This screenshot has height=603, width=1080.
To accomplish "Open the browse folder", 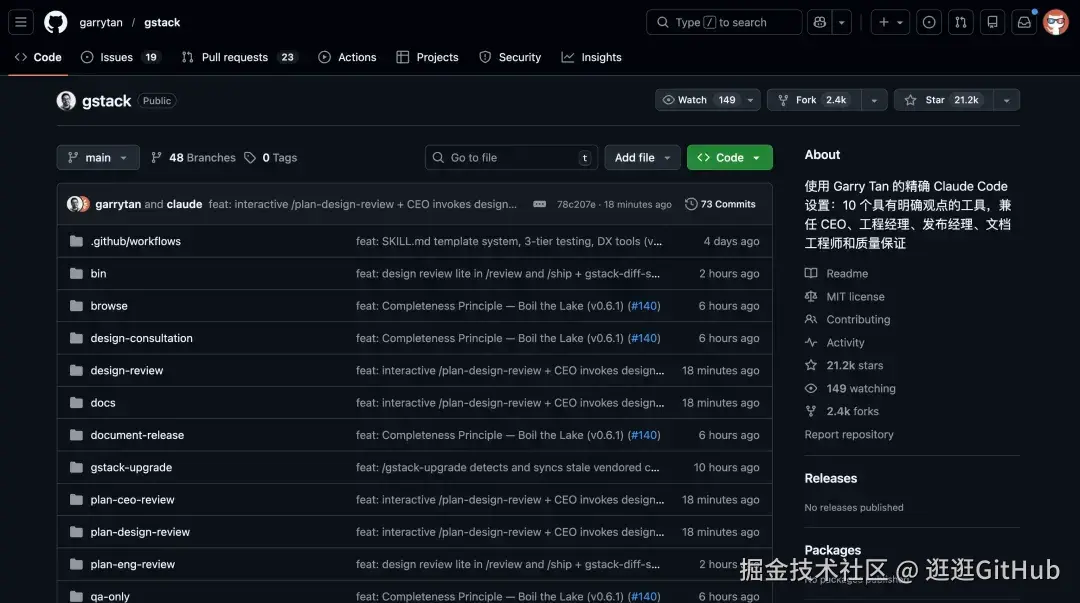I will [x=109, y=306].
